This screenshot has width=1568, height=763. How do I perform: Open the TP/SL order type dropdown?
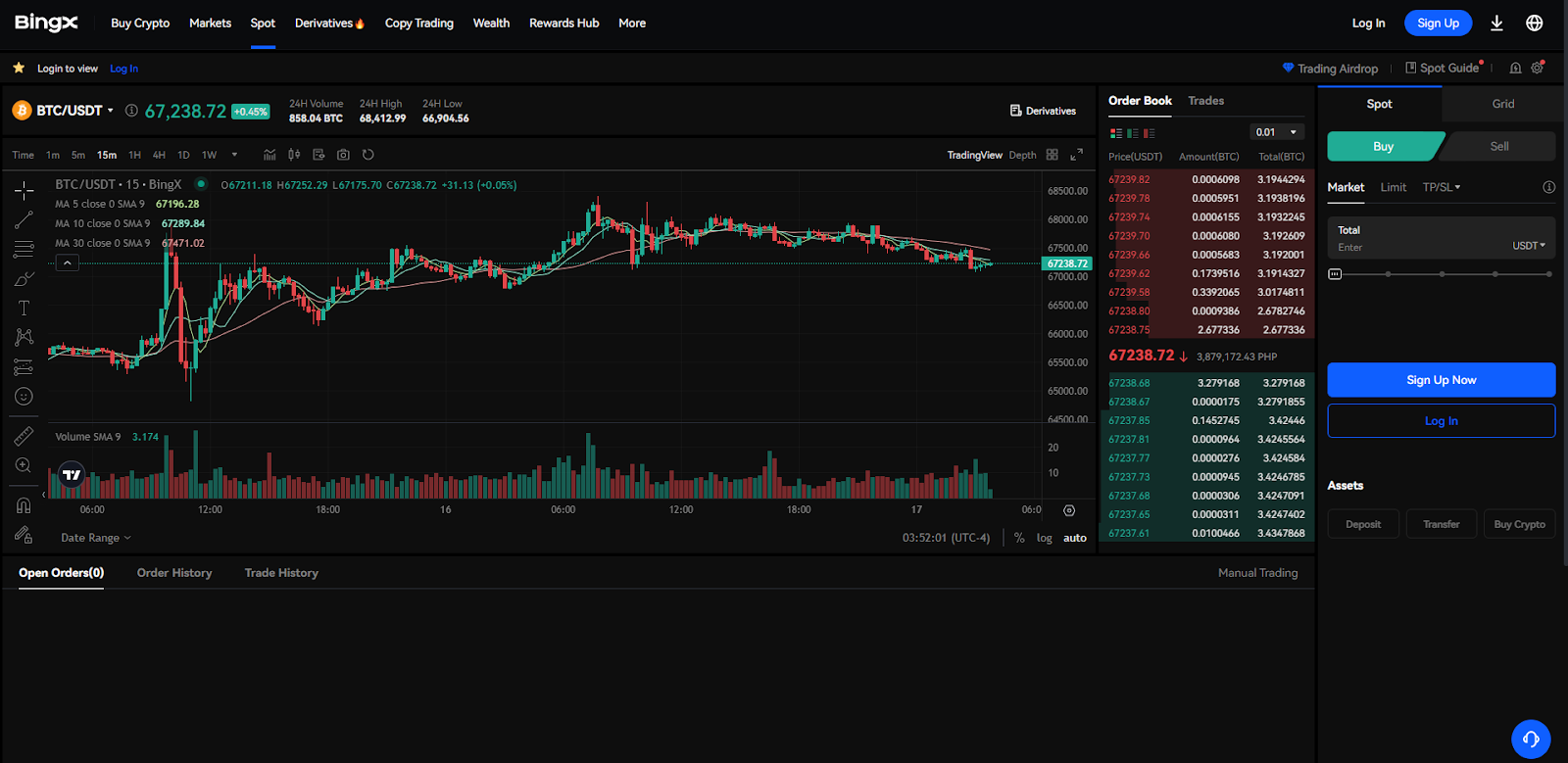(1441, 187)
